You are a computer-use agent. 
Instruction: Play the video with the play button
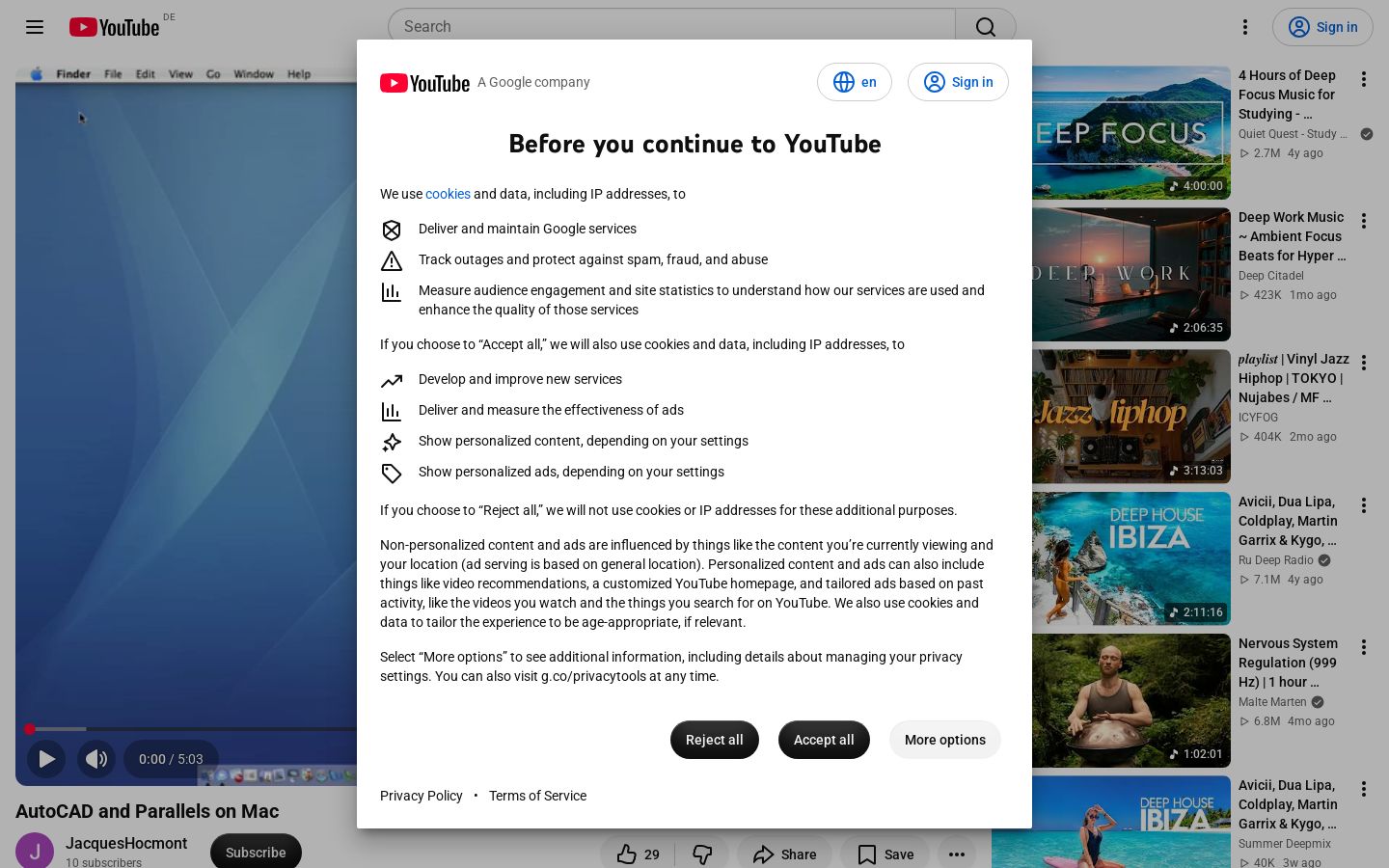(x=46, y=759)
